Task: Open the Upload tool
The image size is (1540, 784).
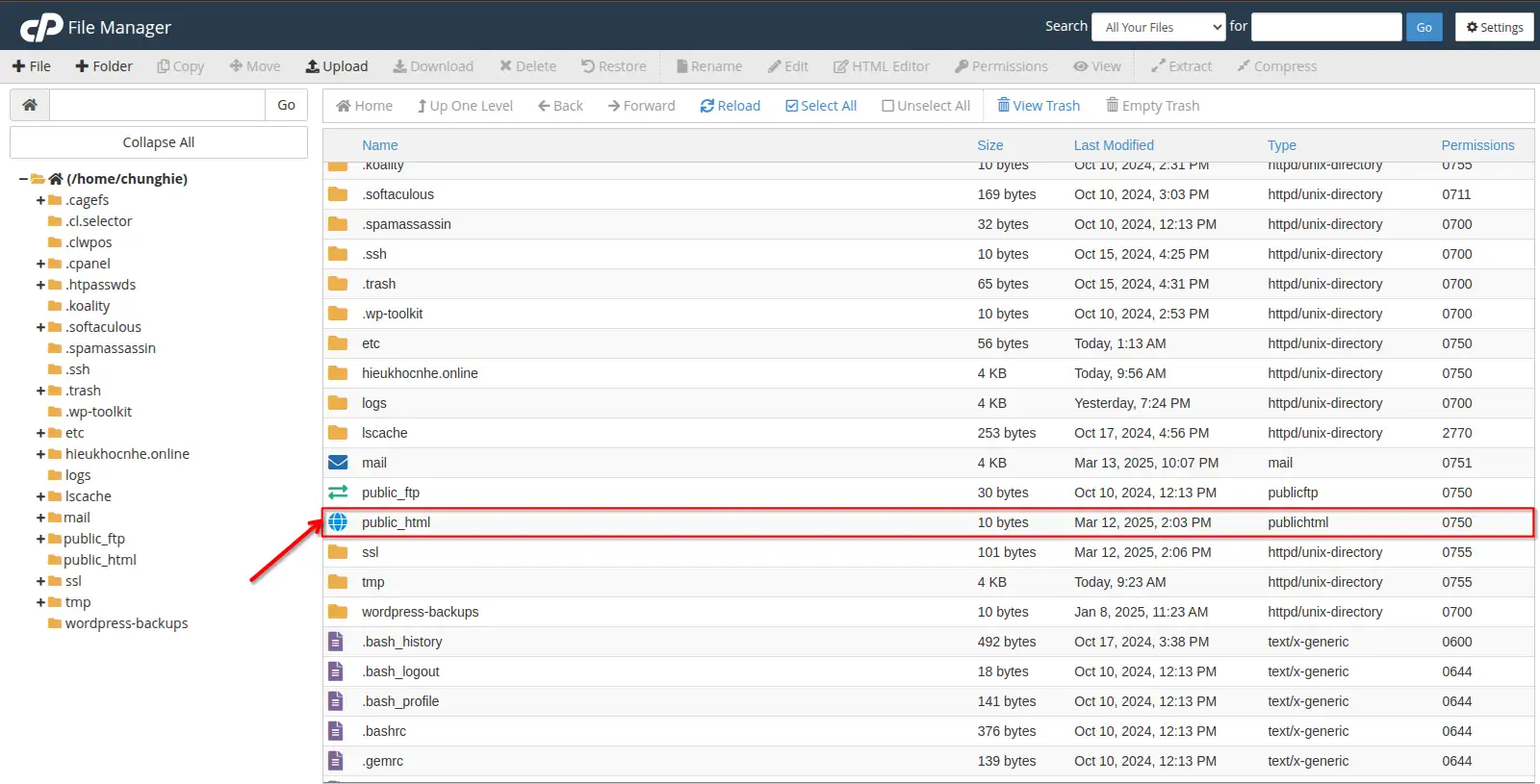Action: 337,66
